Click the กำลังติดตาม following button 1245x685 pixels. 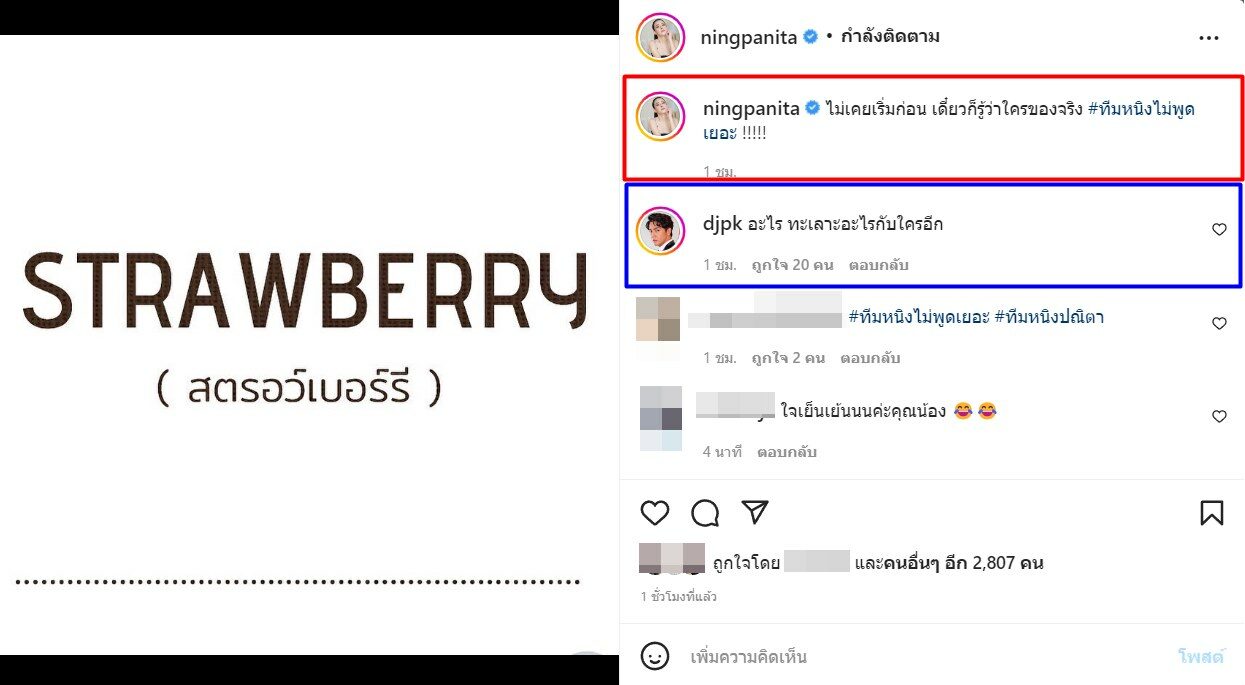pyautogui.click(x=890, y=37)
